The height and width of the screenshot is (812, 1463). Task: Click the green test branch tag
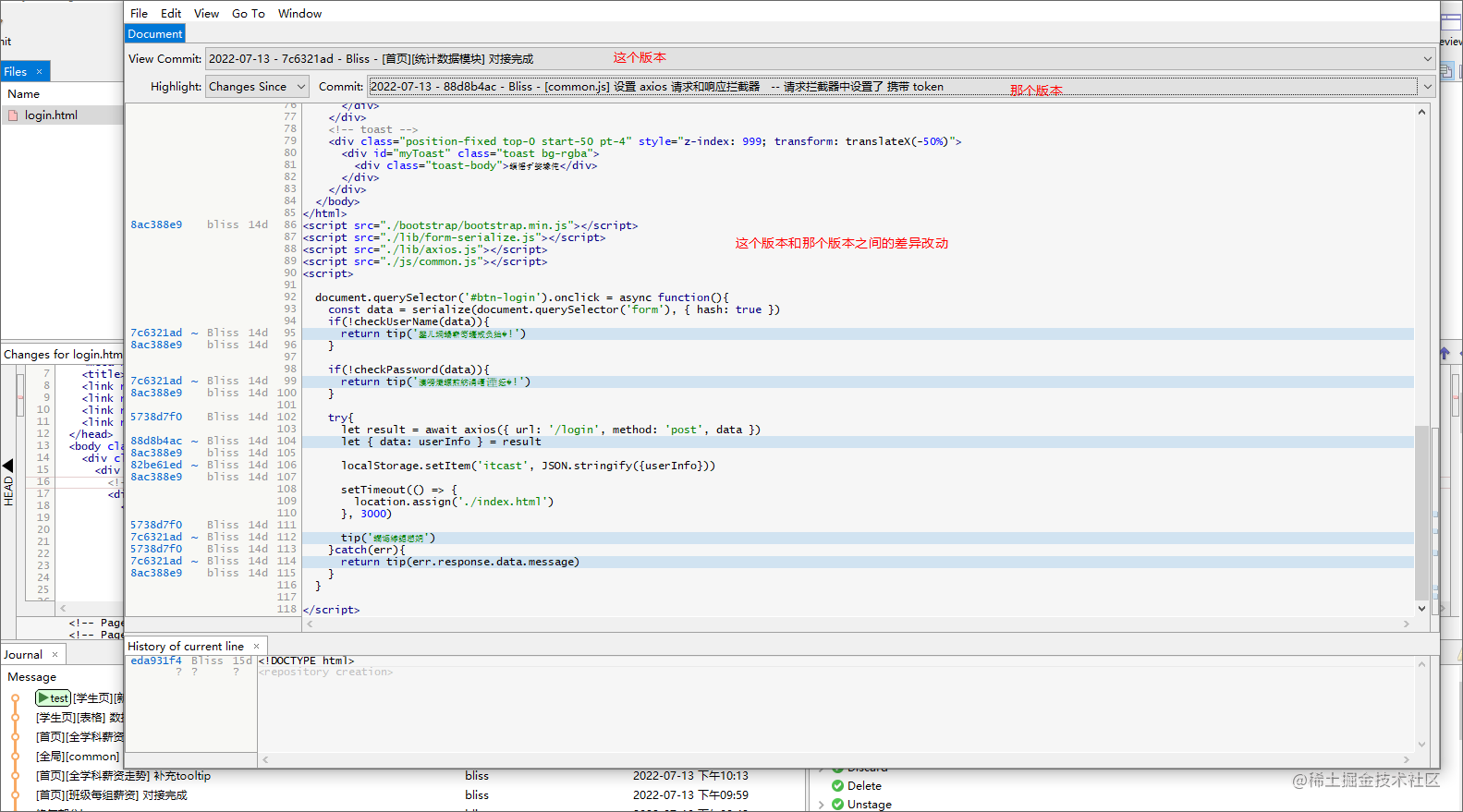(x=54, y=698)
